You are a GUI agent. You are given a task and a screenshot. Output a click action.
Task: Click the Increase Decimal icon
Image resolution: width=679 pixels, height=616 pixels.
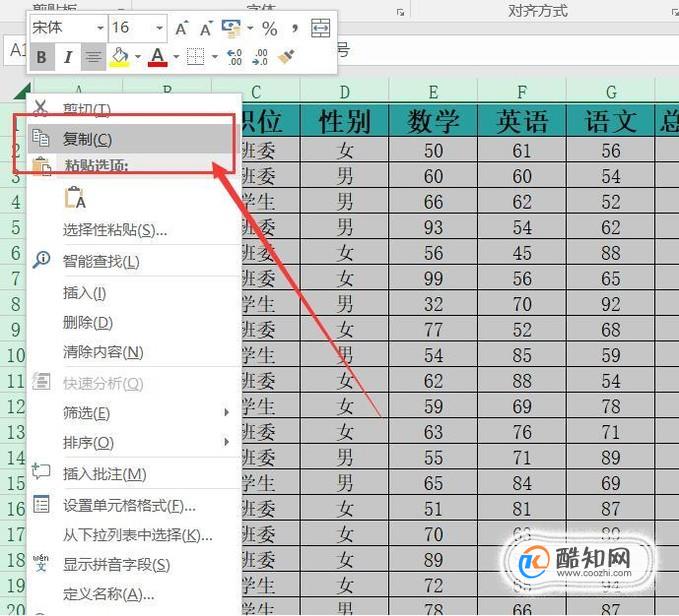click(235, 57)
